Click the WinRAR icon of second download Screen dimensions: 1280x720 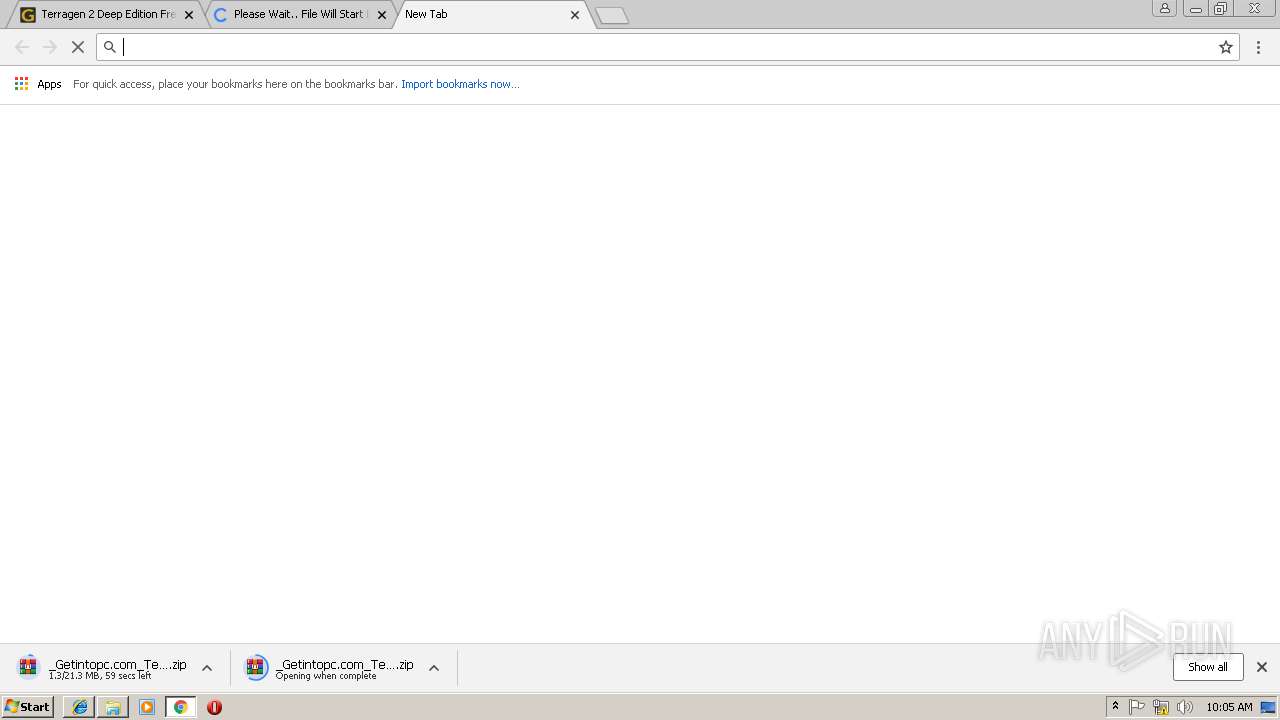tap(257, 668)
